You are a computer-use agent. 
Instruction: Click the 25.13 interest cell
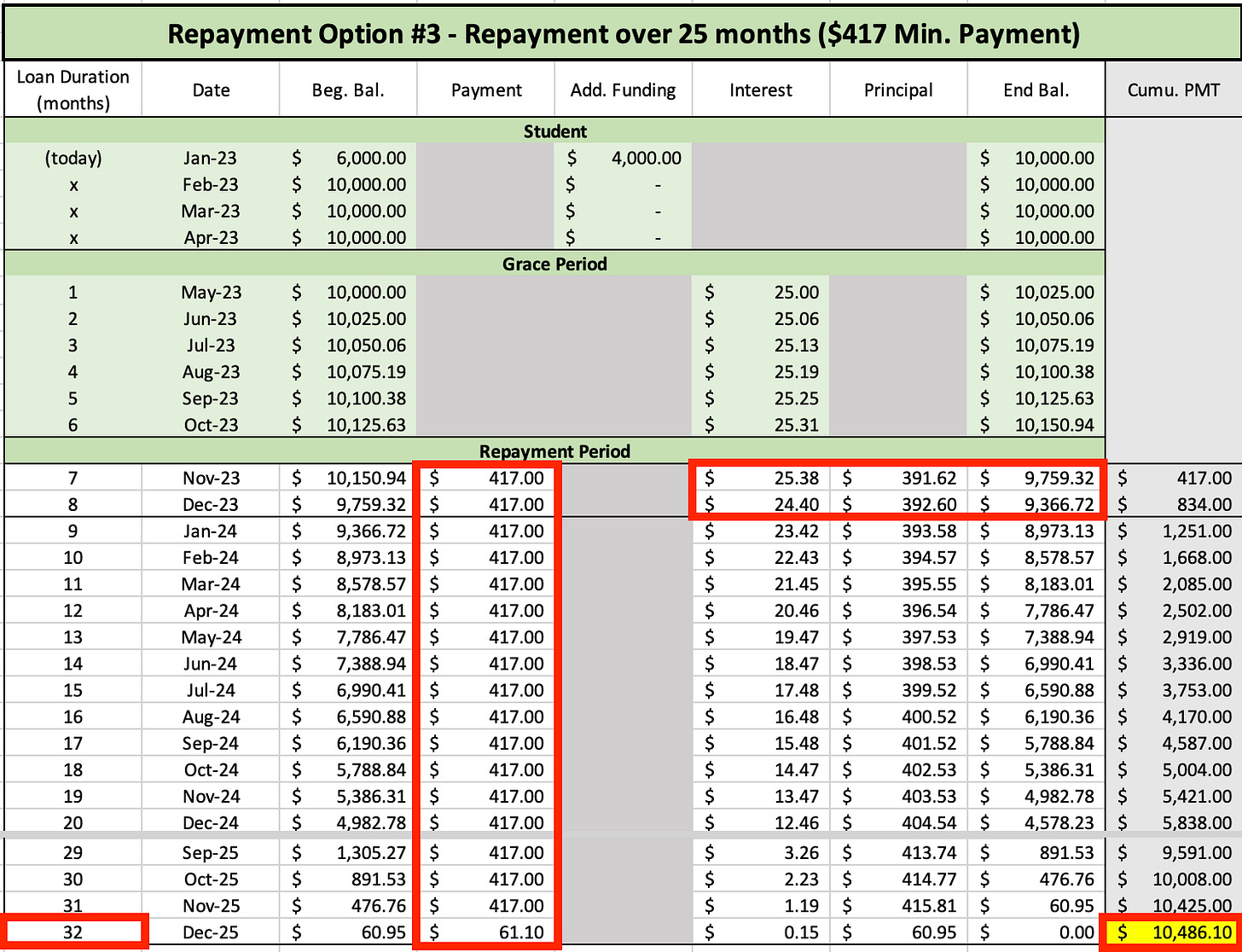[x=761, y=345]
